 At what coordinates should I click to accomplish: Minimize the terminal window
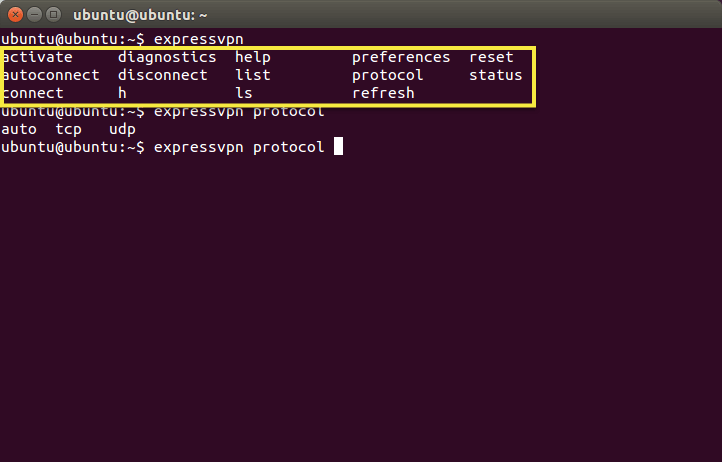pos(35,15)
